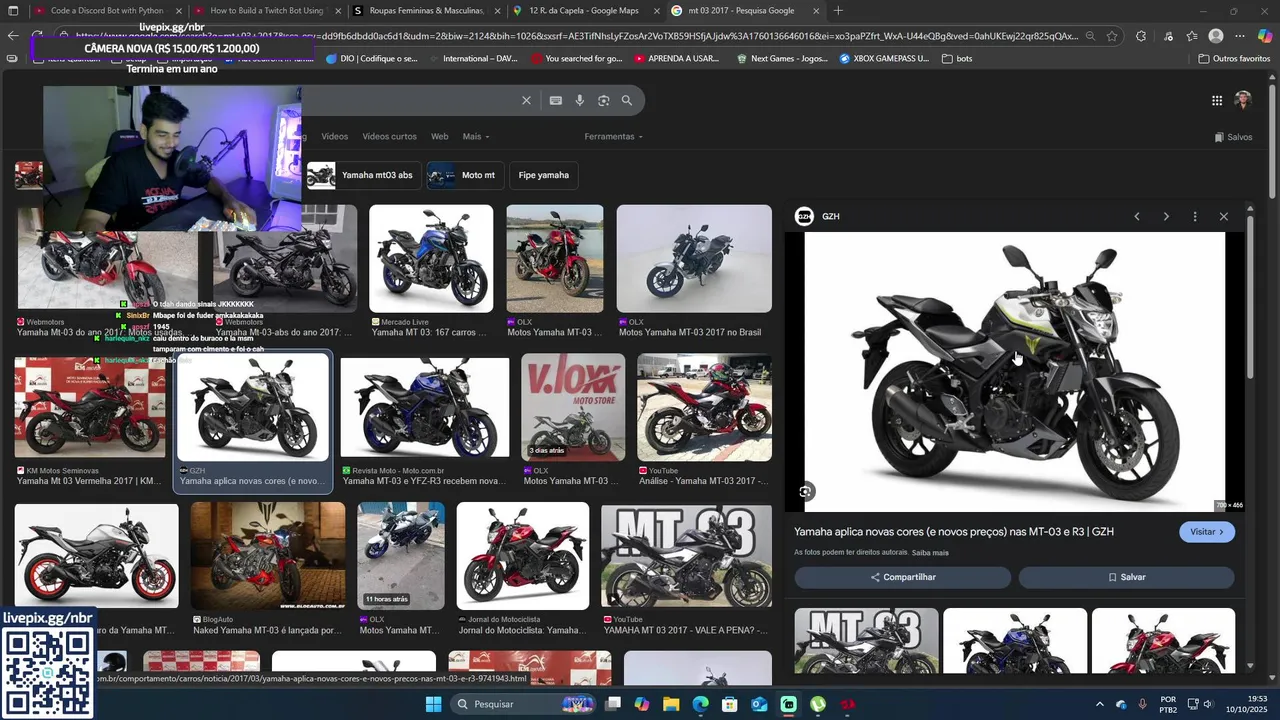Open the bots bookmarks folder

coord(956,58)
